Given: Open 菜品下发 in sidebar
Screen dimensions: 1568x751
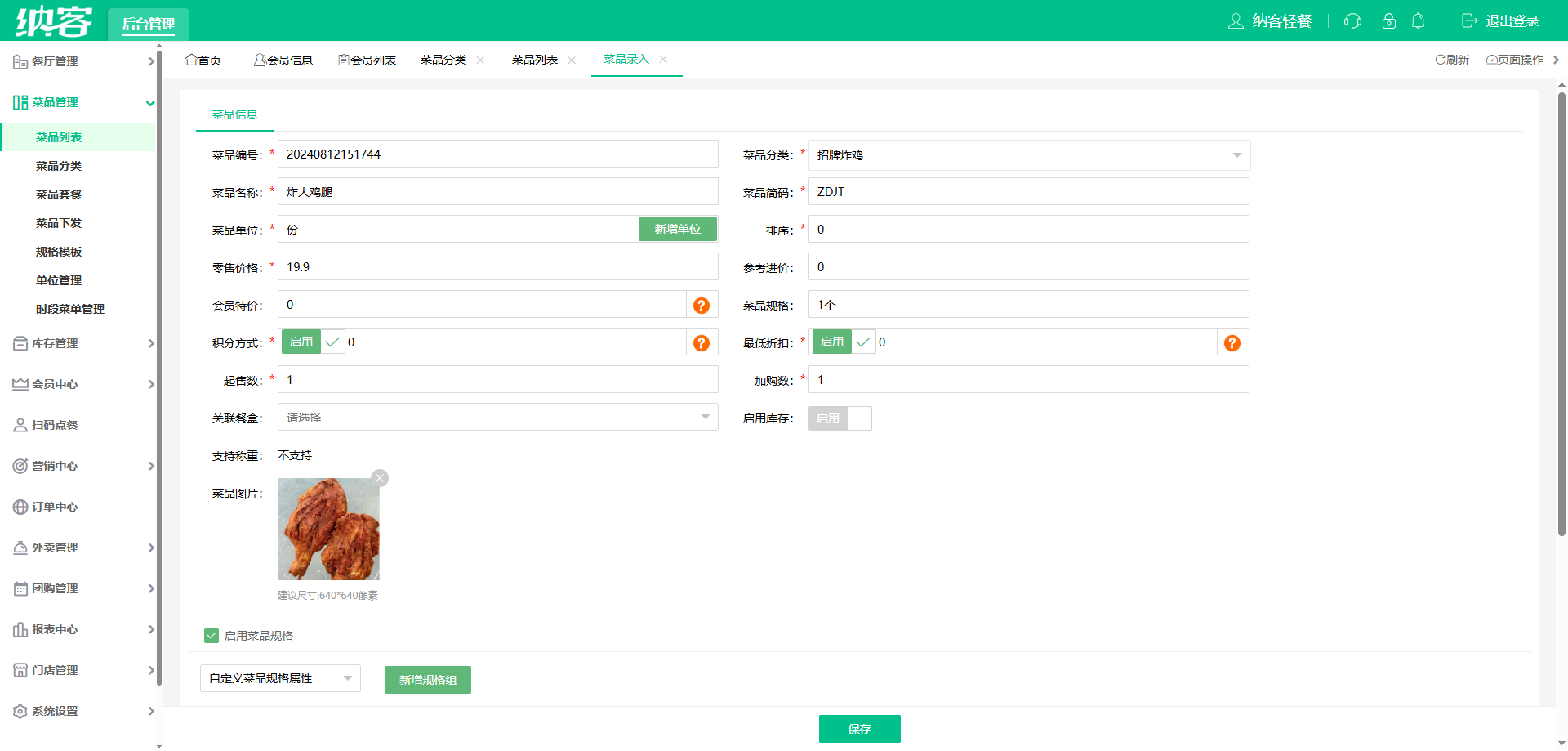Looking at the screenshot, I should pos(59,223).
